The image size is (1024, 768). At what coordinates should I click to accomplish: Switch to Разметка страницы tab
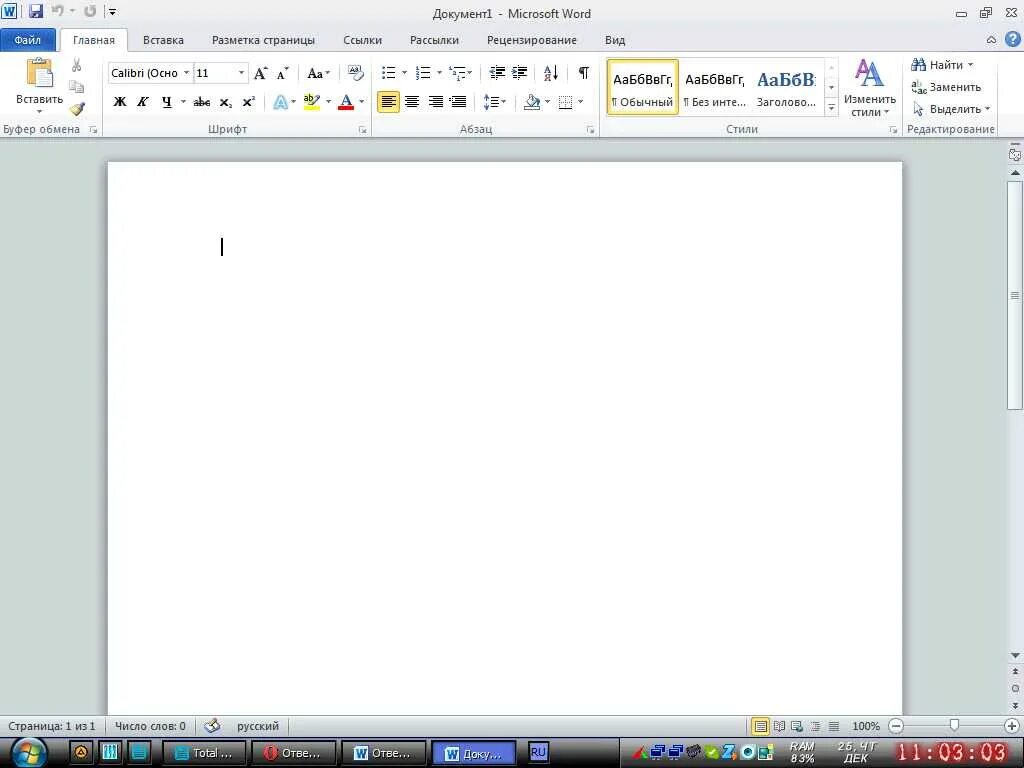click(x=263, y=40)
